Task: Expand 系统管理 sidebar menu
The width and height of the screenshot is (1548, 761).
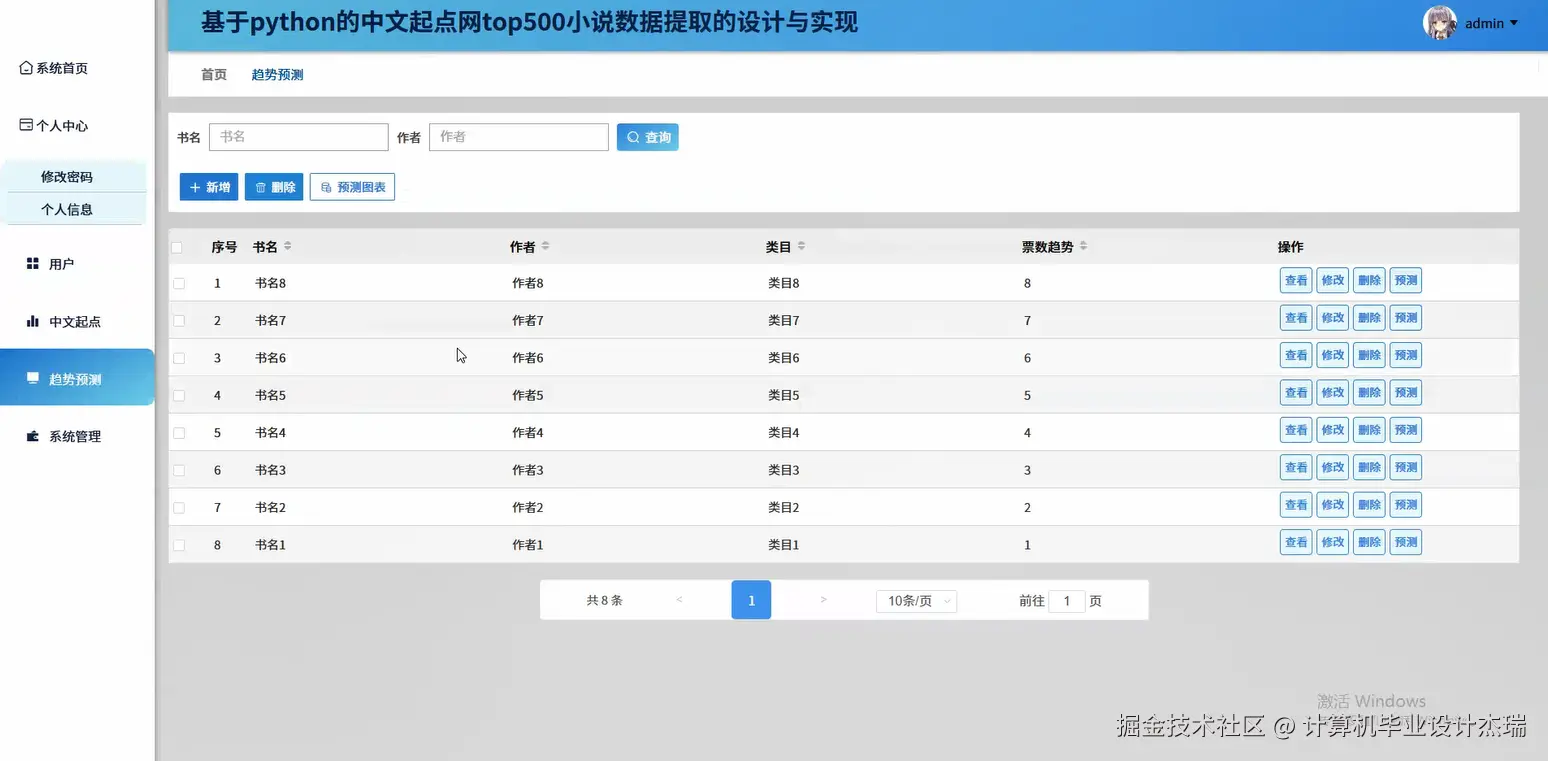Action: 75,436
